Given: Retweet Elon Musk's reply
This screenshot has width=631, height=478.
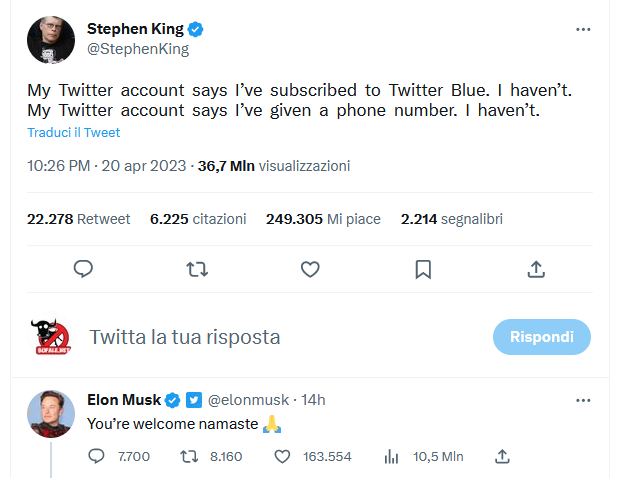Looking at the screenshot, I should pos(187,456).
